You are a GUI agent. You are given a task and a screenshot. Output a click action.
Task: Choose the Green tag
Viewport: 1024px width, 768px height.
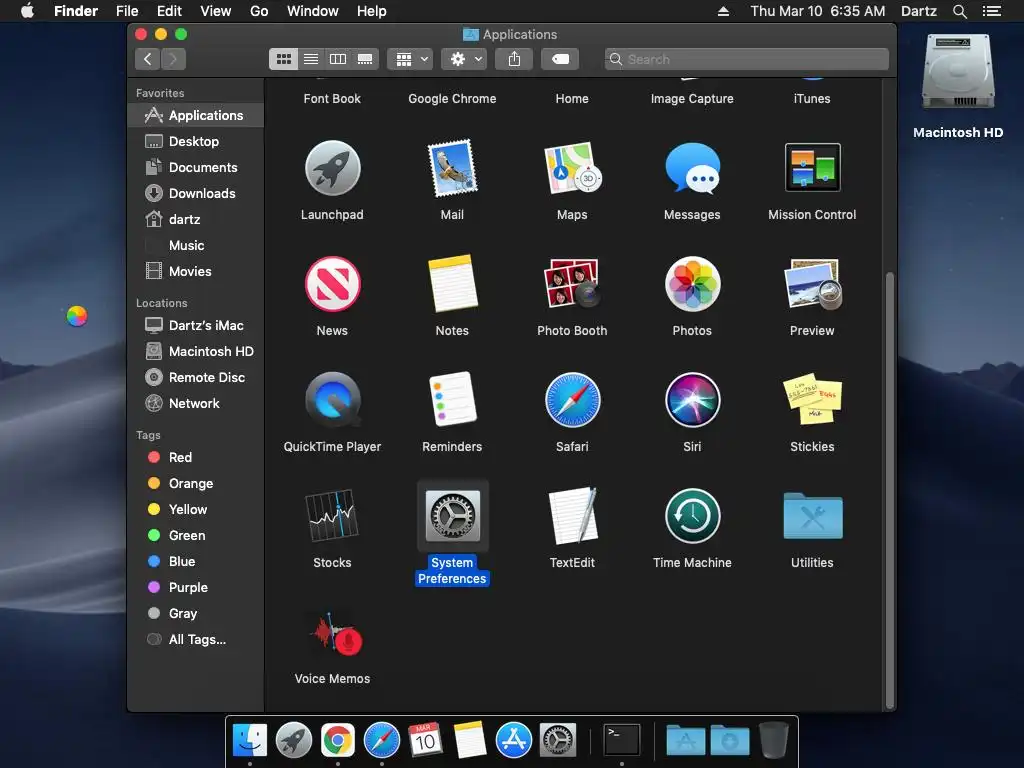196,535
